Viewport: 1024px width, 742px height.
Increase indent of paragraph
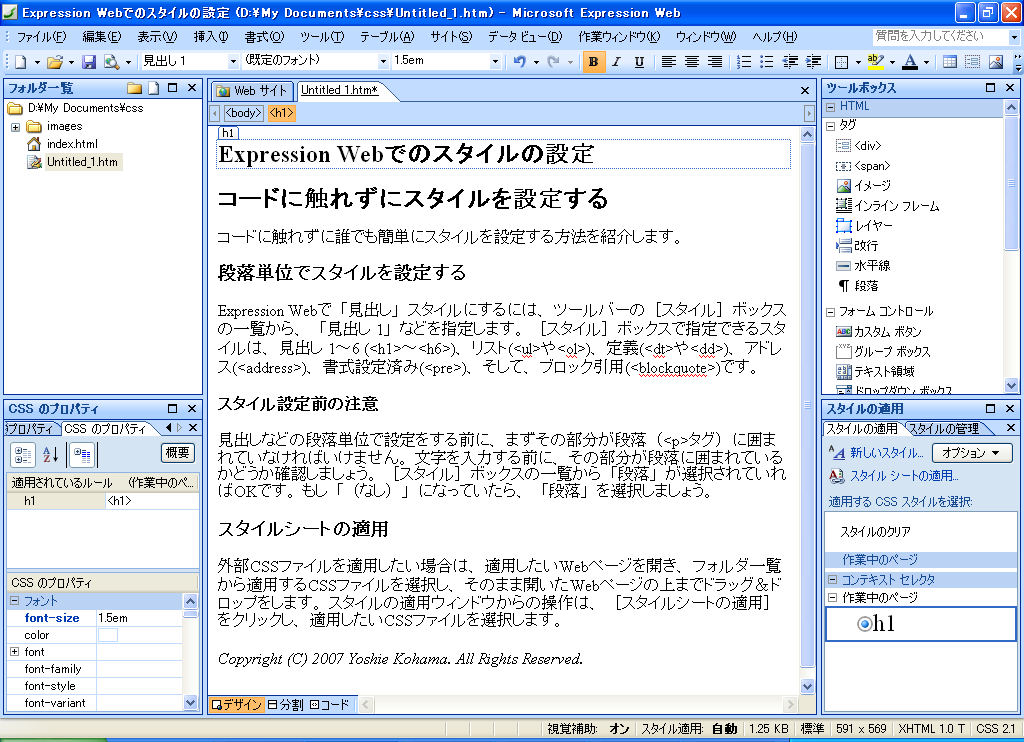click(813, 61)
